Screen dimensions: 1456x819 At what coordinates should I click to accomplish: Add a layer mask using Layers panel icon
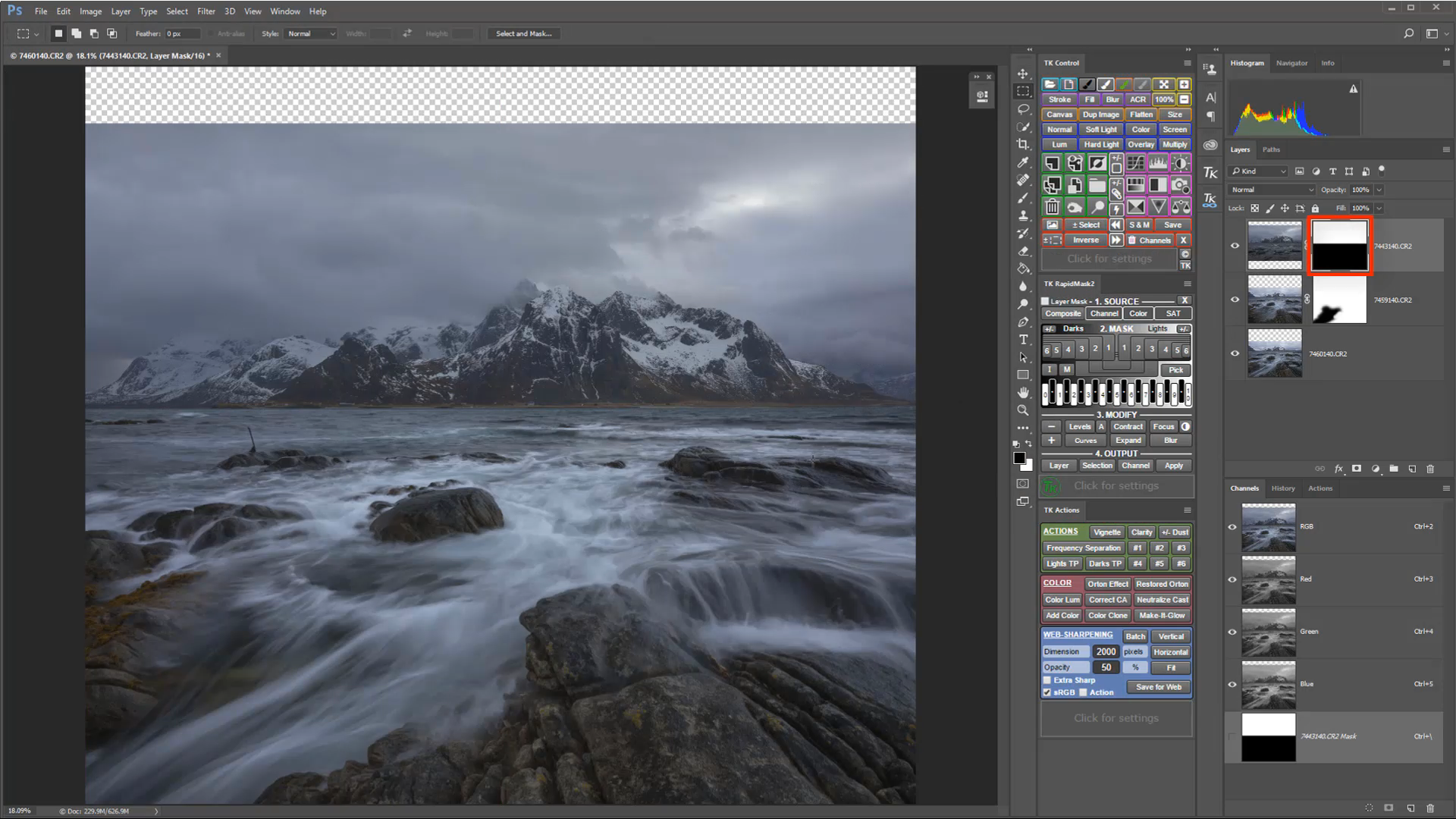click(x=1357, y=469)
